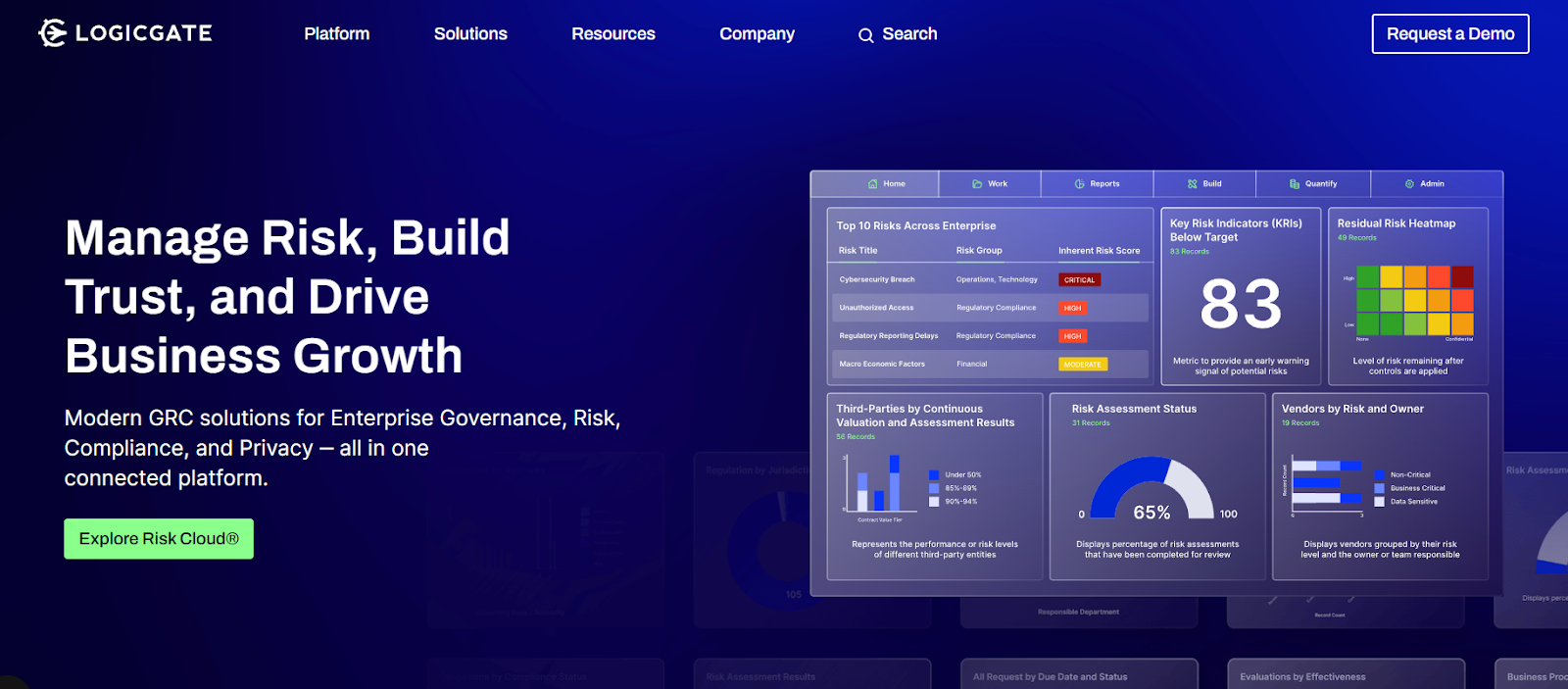1568x689 pixels.
Task: Click the Manage Risk main headline
Action: tap(287, 297)
